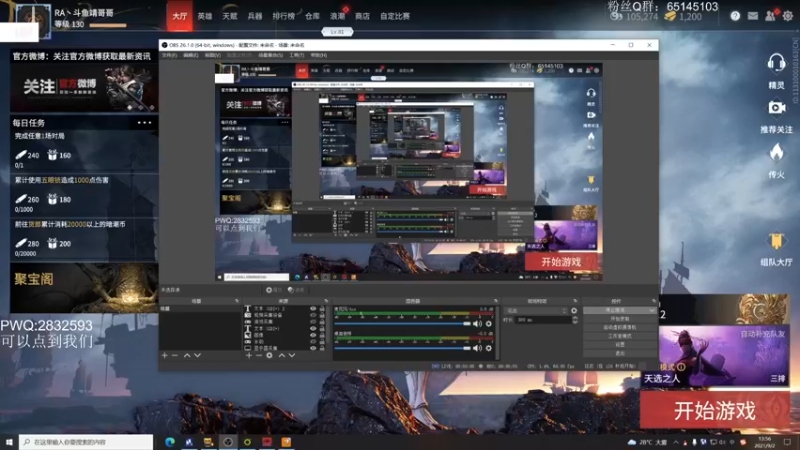800x450 pixels.
Task: Open the game mail envelope icon
Action: (x=753, y=16)
